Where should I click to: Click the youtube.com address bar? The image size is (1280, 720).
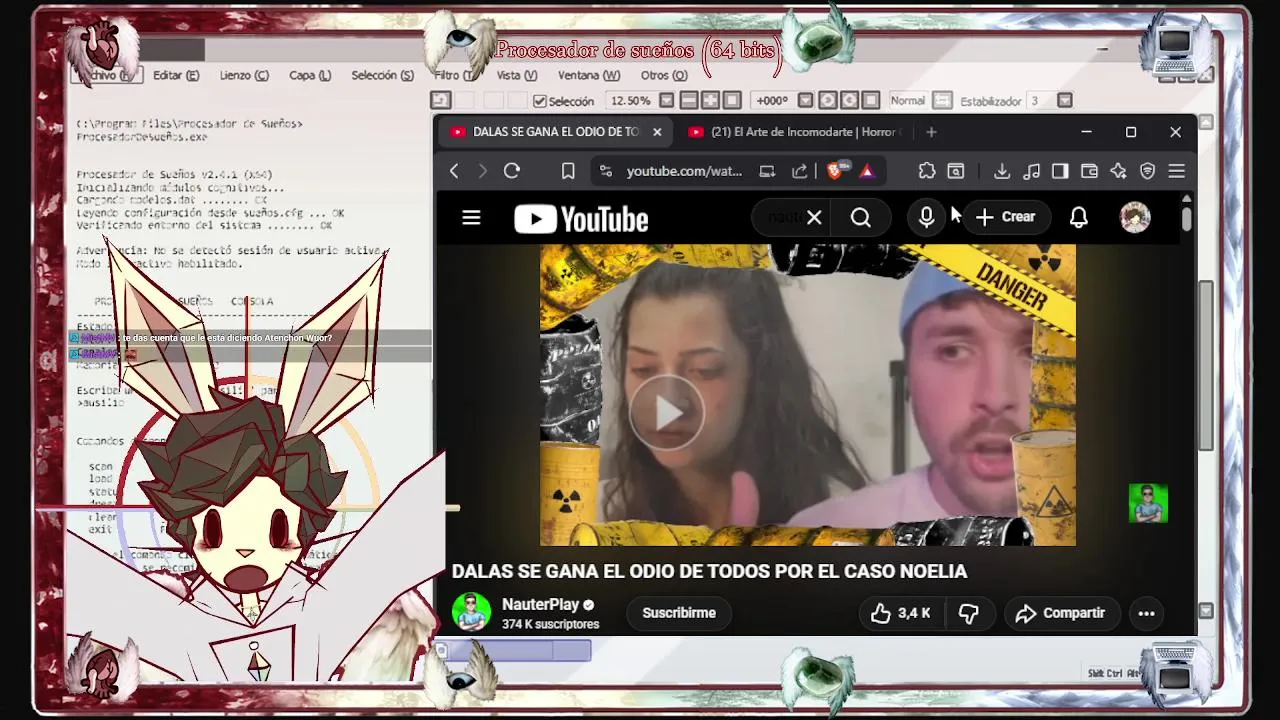point(684,171)
